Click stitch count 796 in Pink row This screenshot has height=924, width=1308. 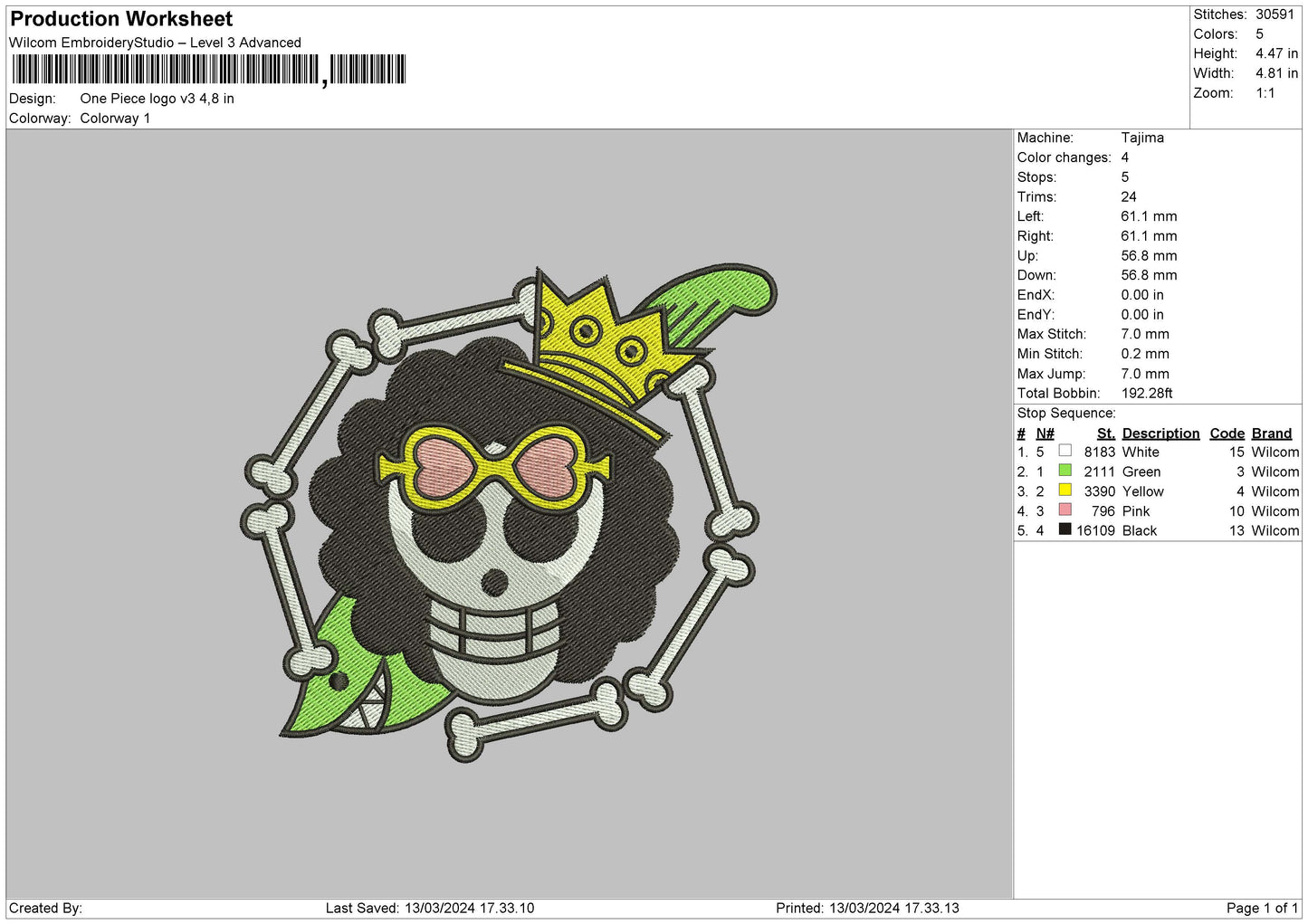point(1103,511)
